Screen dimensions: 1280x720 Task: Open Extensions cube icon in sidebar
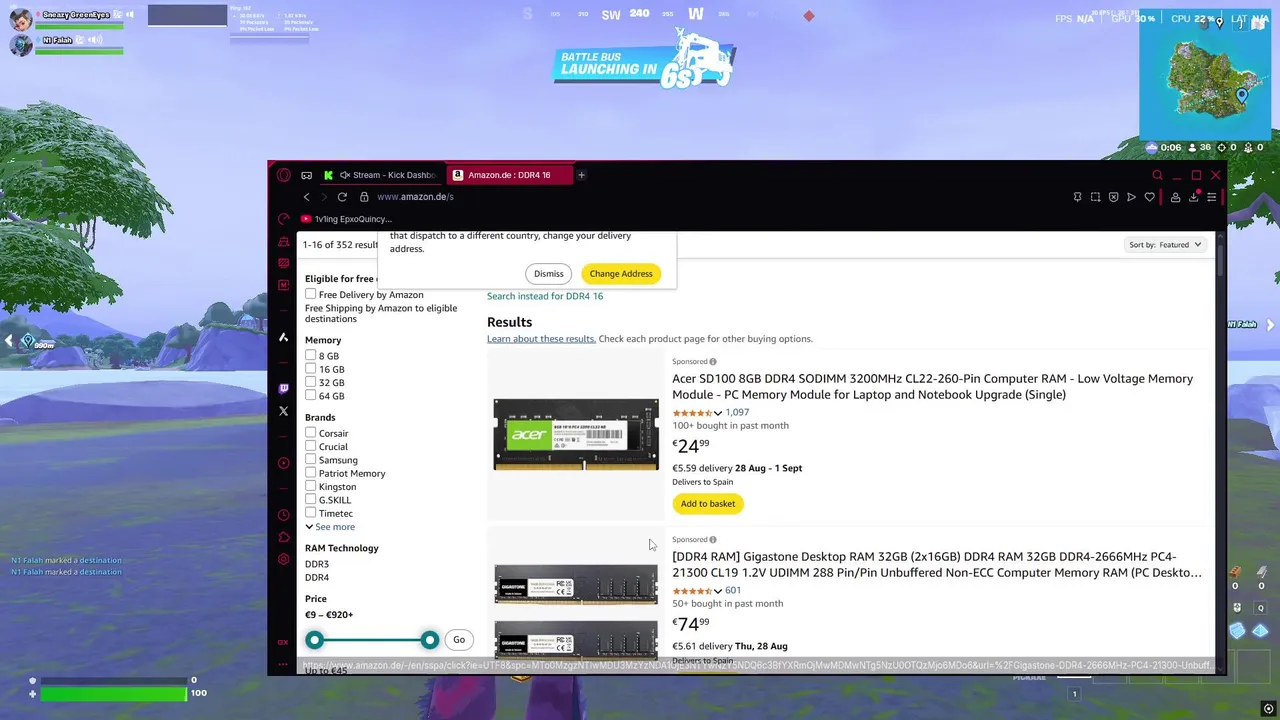click(284, 537)
